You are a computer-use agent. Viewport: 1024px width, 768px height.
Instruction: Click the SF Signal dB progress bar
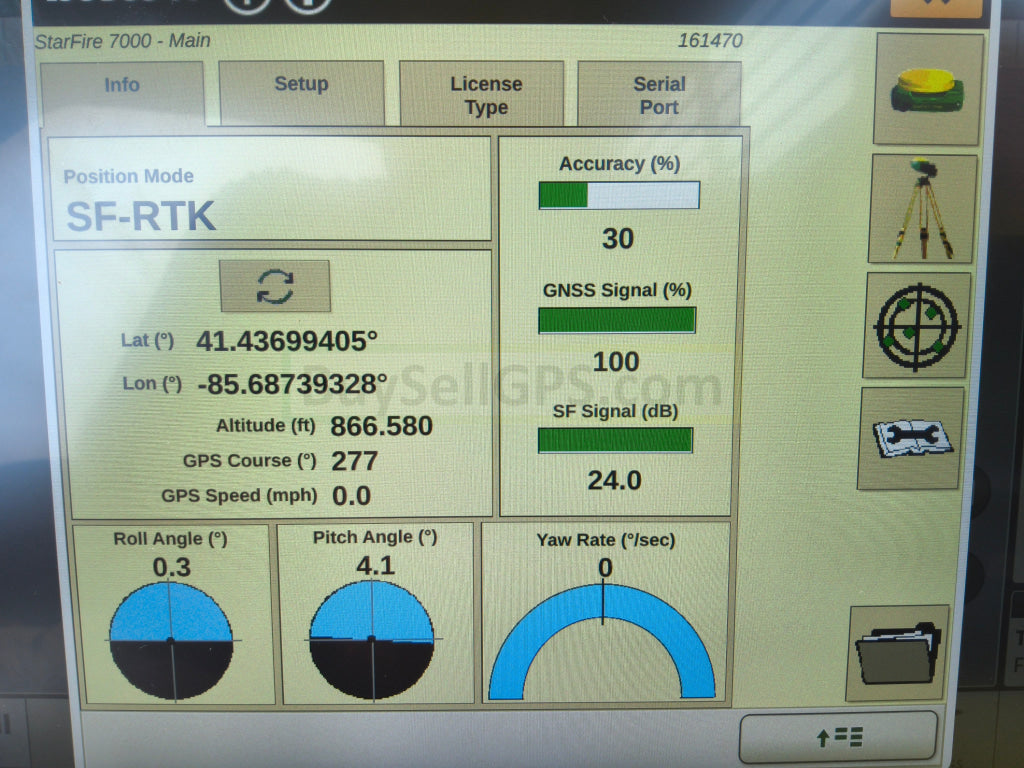coord(615,440)
